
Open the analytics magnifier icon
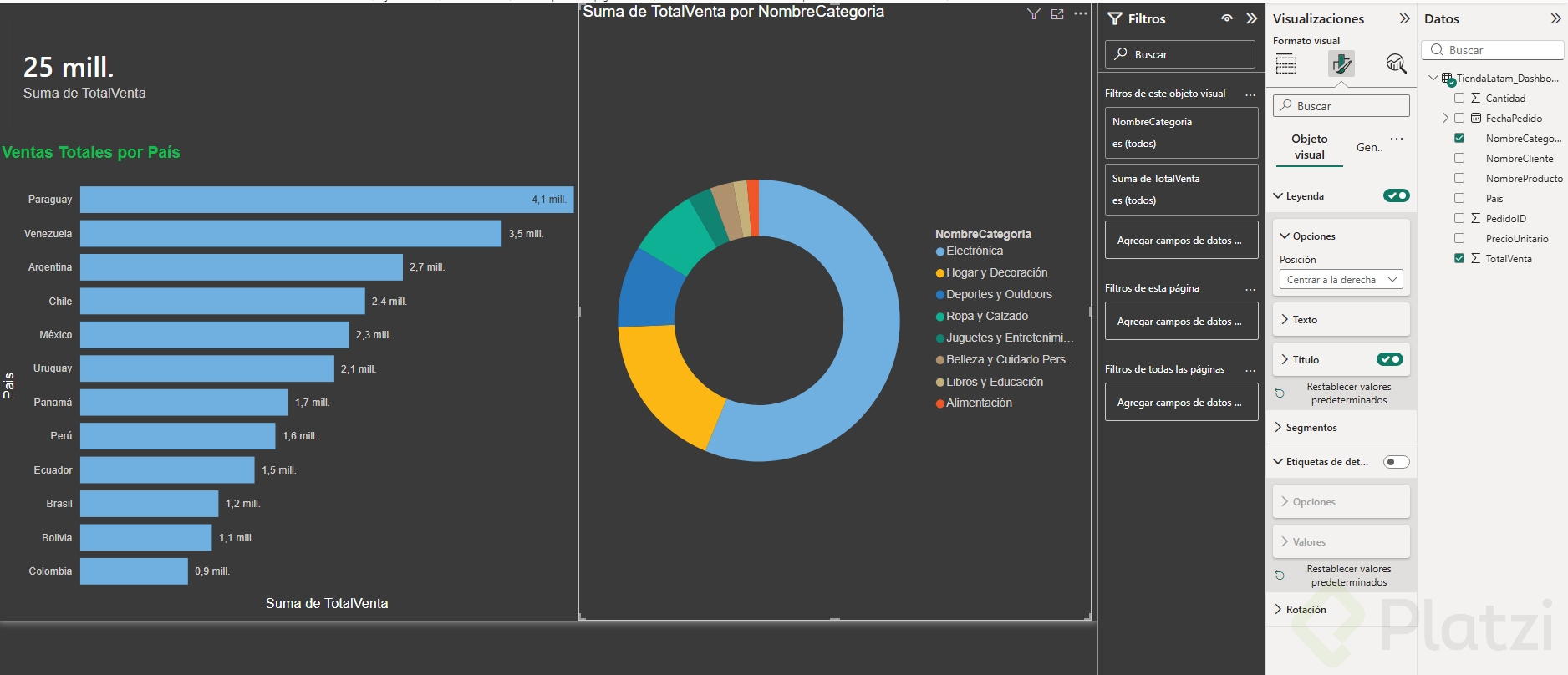[1396, 63]
